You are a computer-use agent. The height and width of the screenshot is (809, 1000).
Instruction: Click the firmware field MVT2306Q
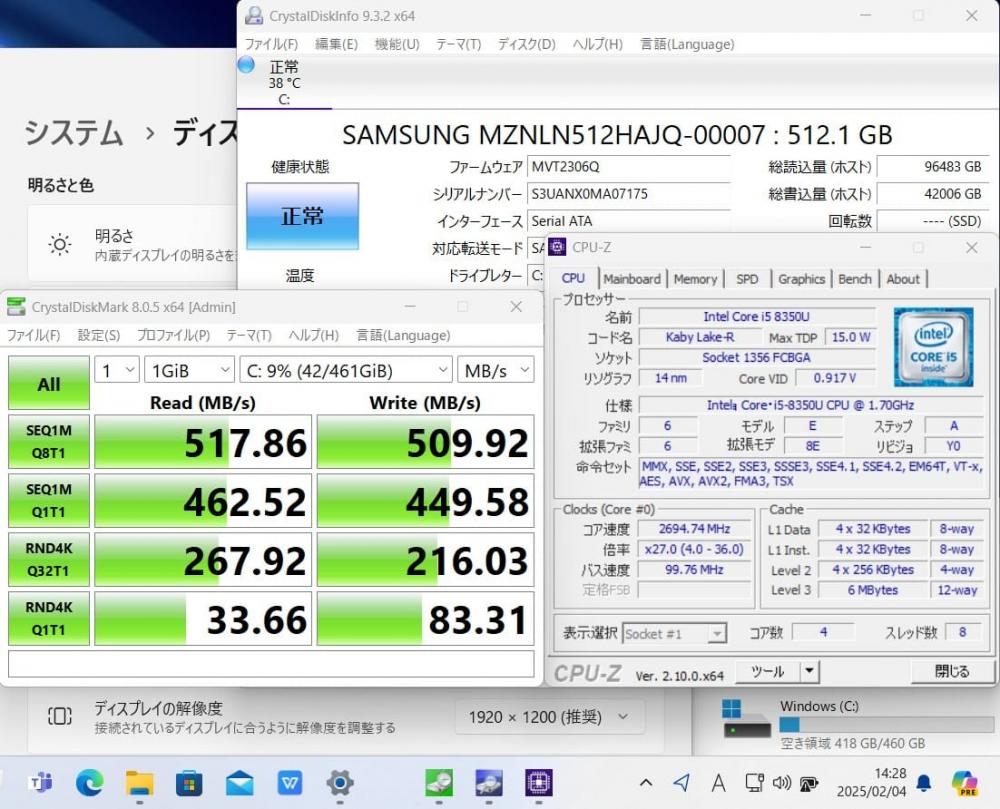point(628,167)
